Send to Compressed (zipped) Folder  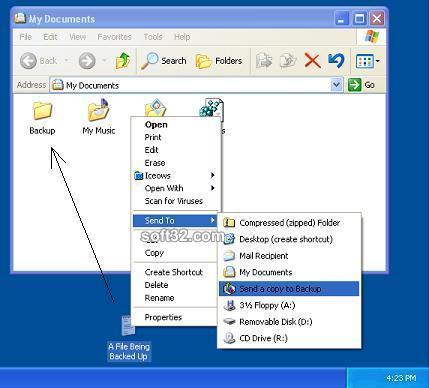[289, 223]
